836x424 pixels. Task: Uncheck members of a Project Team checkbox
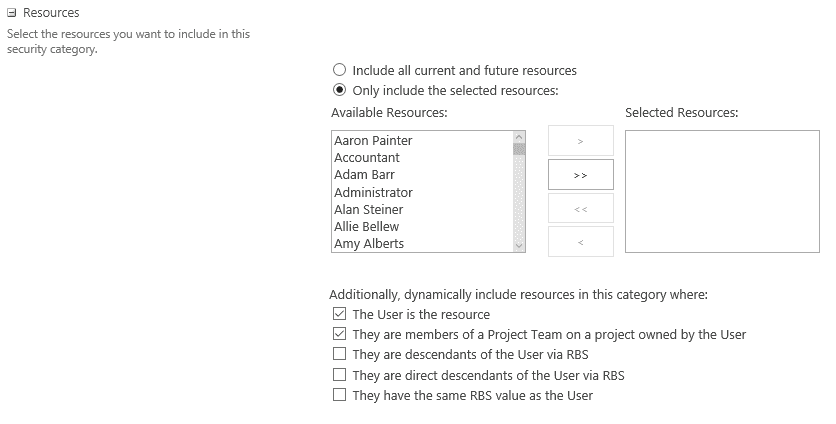pyautogui.click(x=339, y=334)
